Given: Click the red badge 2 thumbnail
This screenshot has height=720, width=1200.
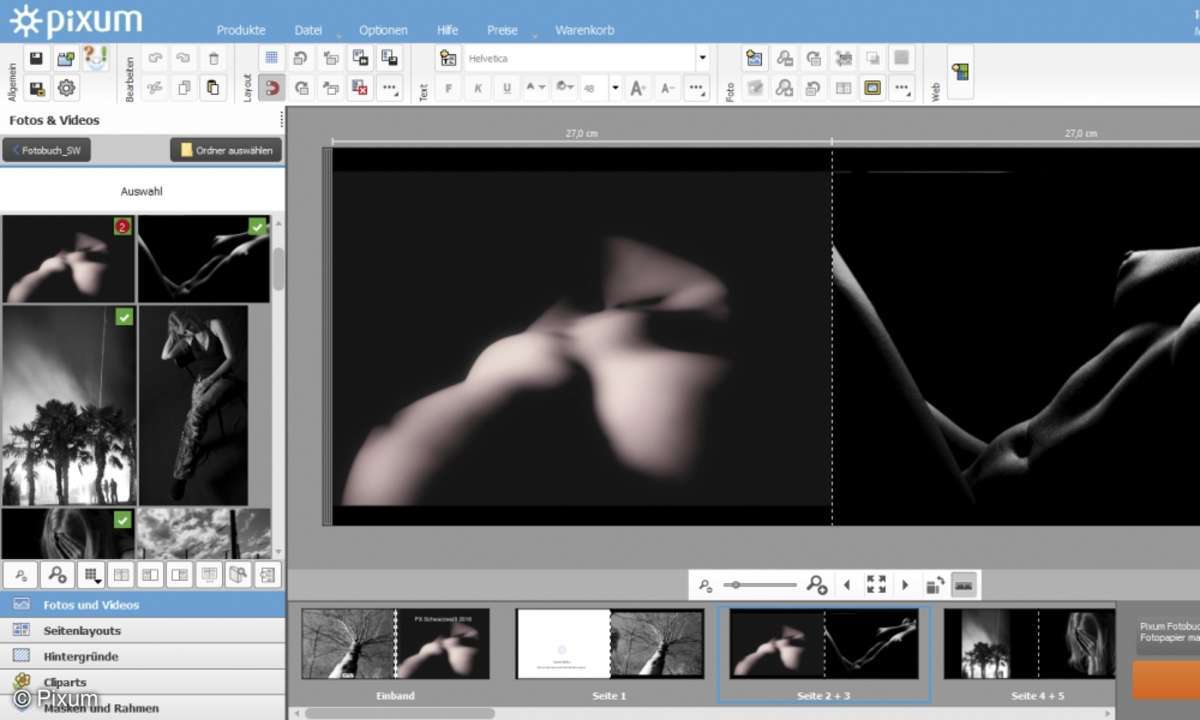Looking at the screenshot, I should [x=68, y=259].
